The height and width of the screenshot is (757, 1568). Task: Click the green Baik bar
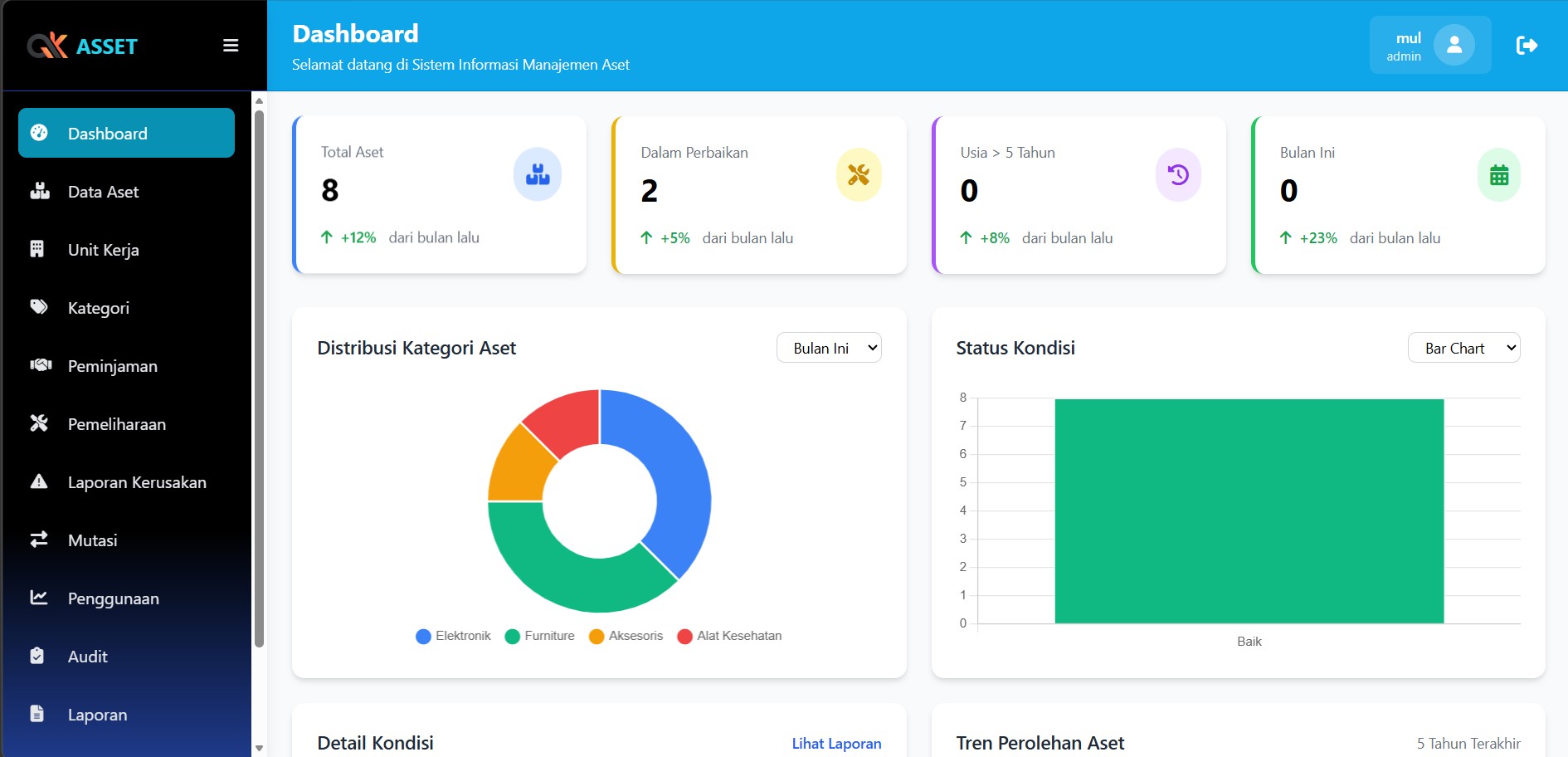coord(1249,510)
